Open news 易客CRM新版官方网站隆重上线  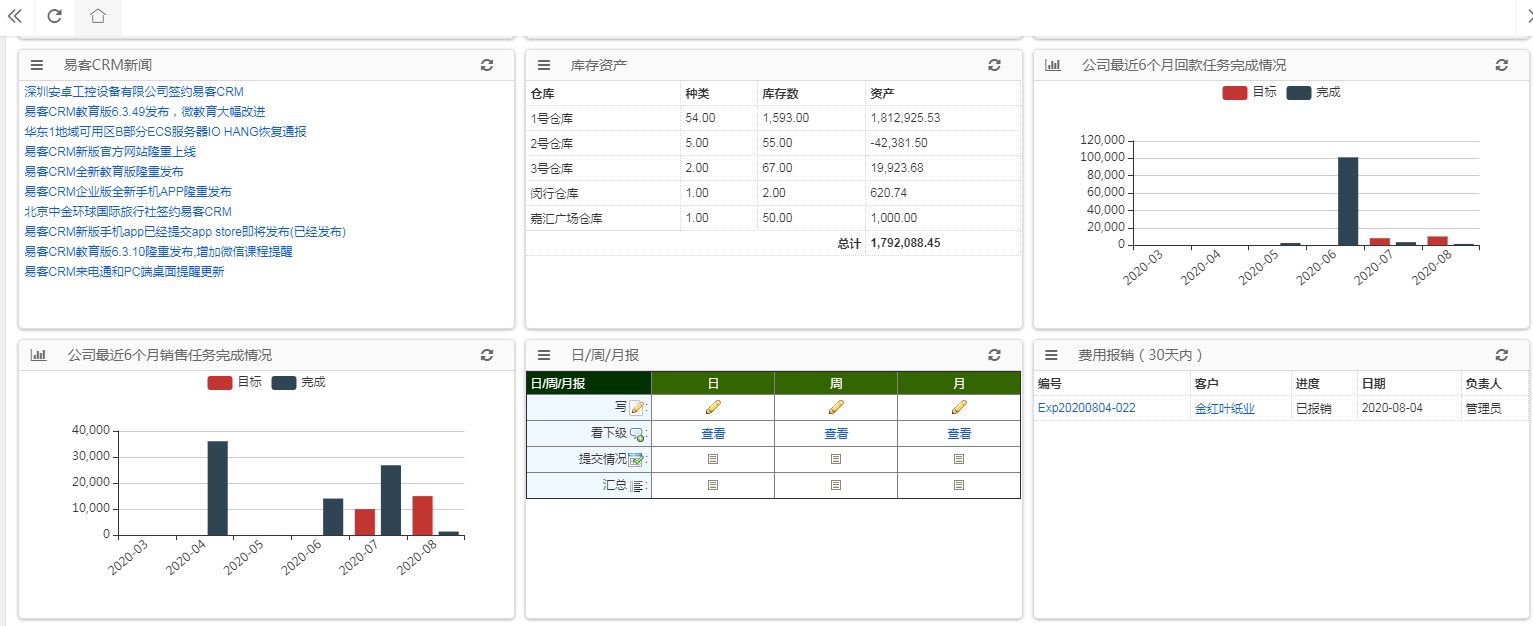coord(110,152)
